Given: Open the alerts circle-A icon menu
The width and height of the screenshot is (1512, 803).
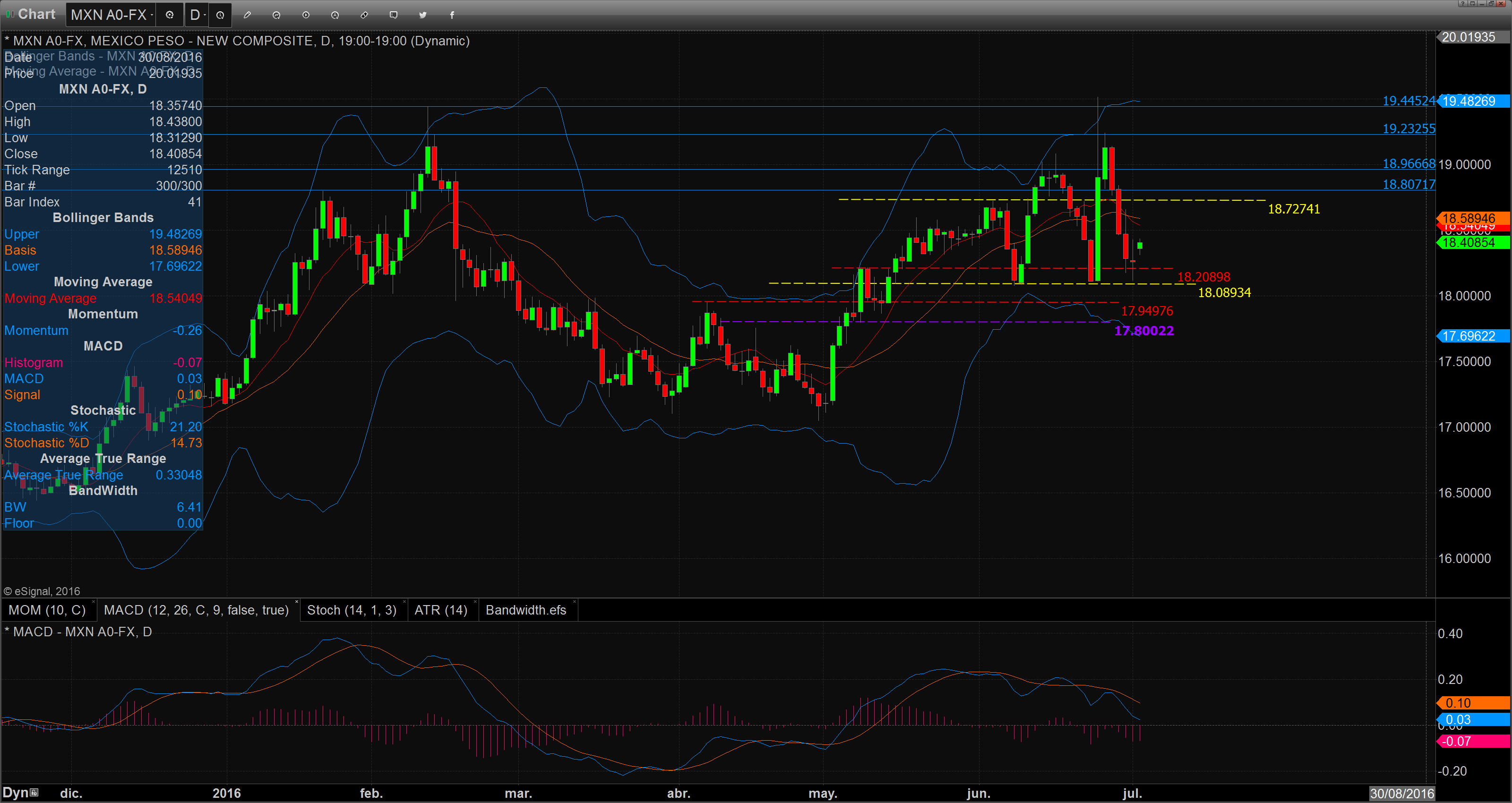Looking at the screenshot, I should point(335,15).
